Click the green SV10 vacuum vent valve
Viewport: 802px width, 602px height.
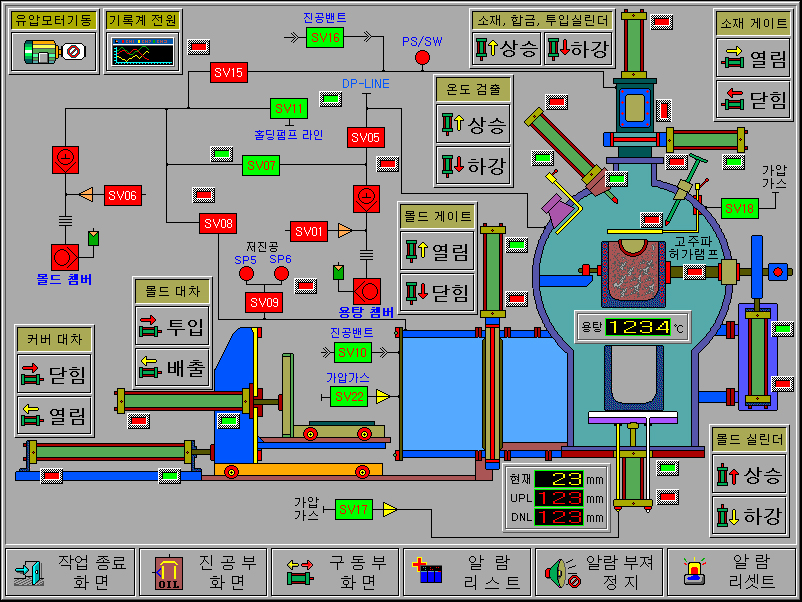pos(353,352)
